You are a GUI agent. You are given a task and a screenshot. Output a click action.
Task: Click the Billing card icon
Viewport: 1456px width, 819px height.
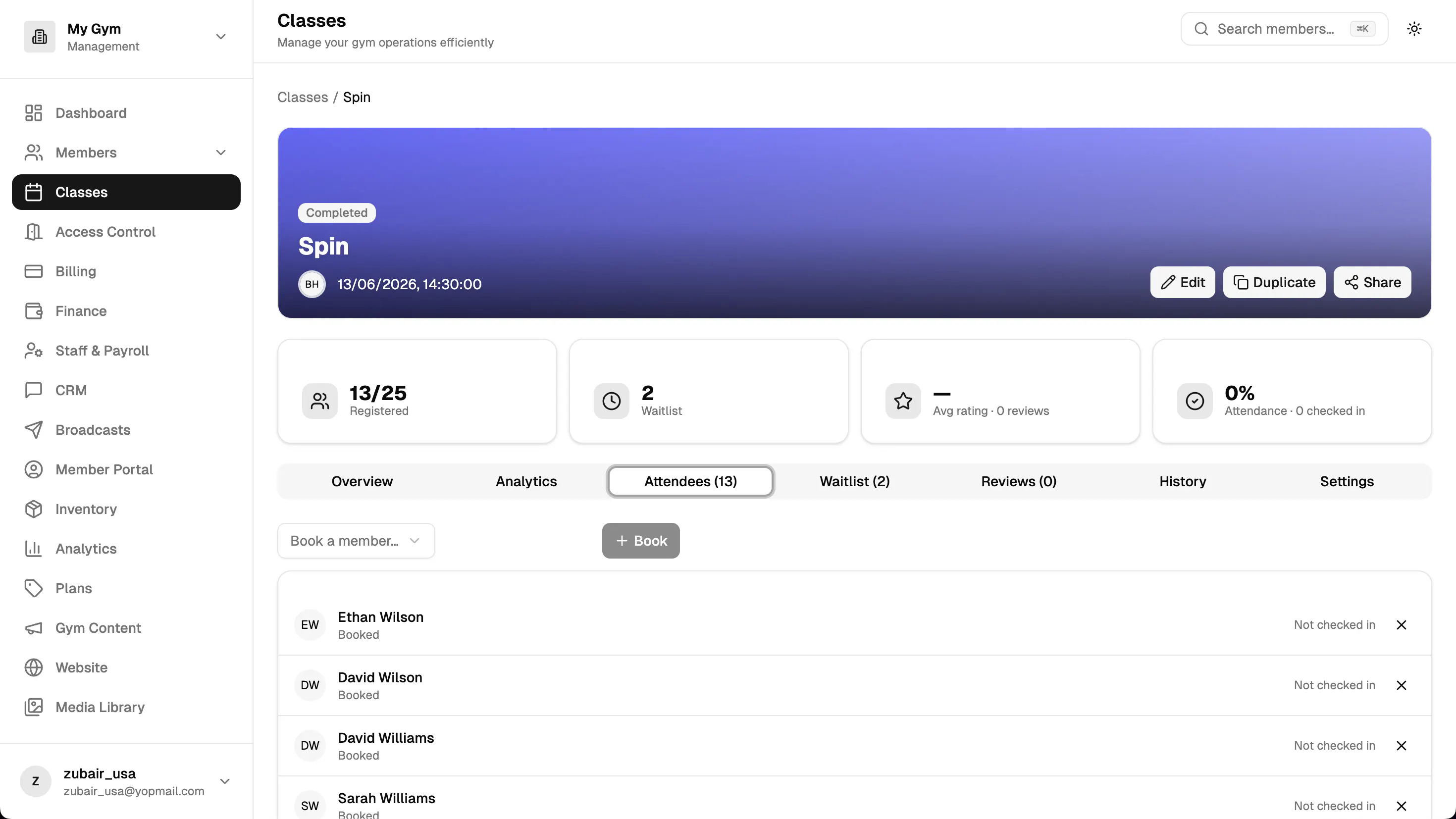coord(33,271)
